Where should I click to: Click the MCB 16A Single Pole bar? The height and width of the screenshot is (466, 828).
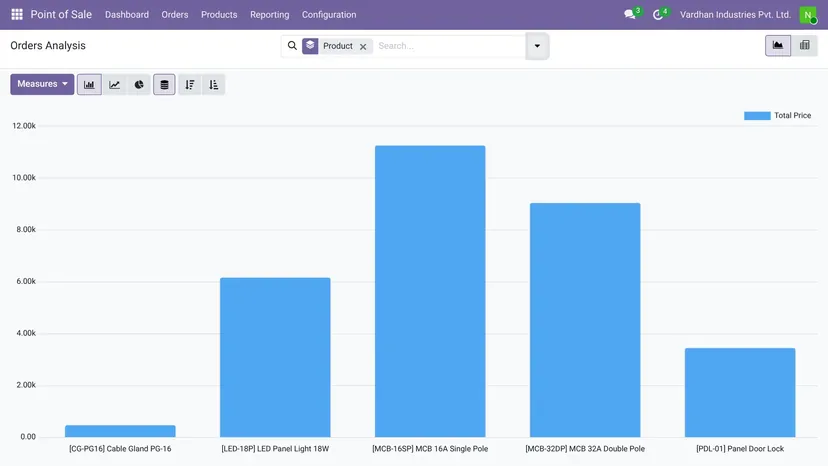click(x=430, y=291)
